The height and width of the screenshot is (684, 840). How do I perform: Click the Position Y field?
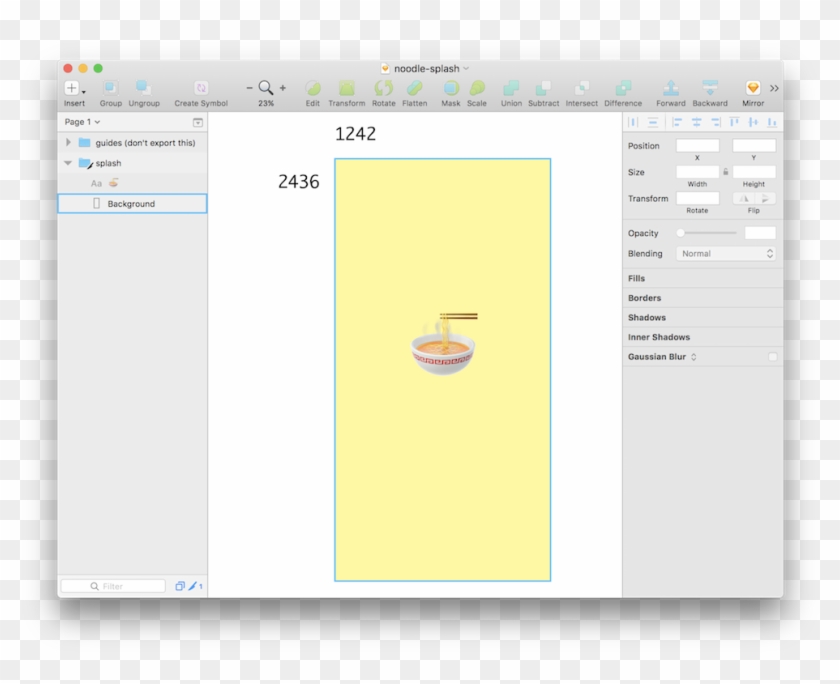pos(754,146)
